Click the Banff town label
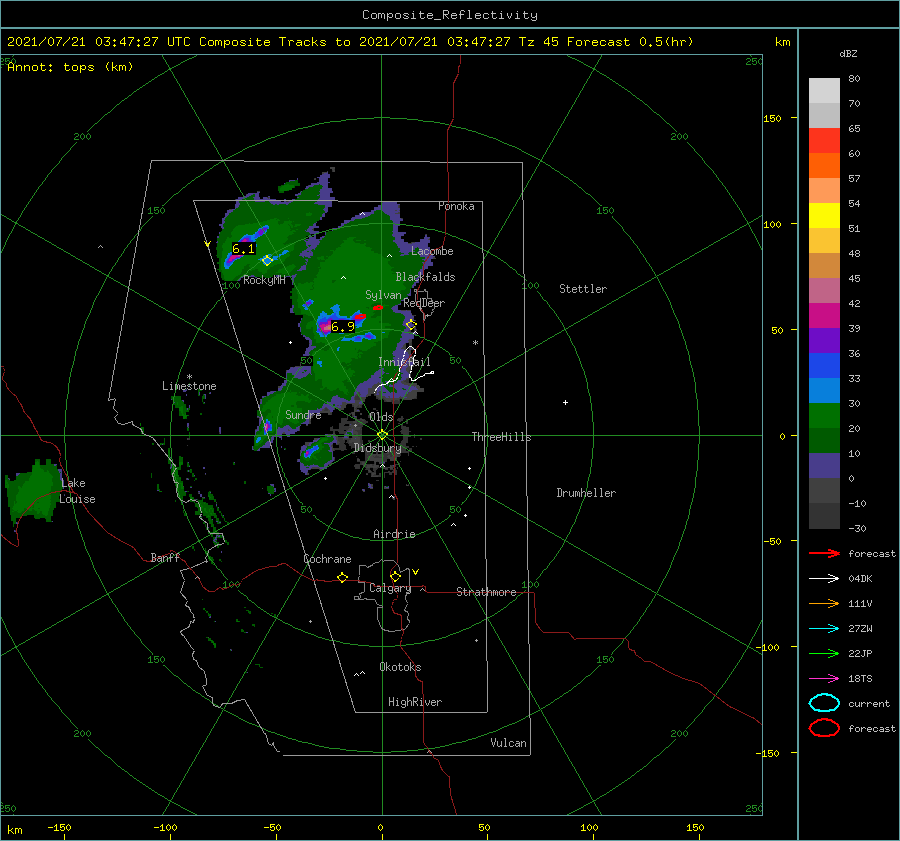The width and height of the screenshot is (900, 841). click(x=165, y=557)
